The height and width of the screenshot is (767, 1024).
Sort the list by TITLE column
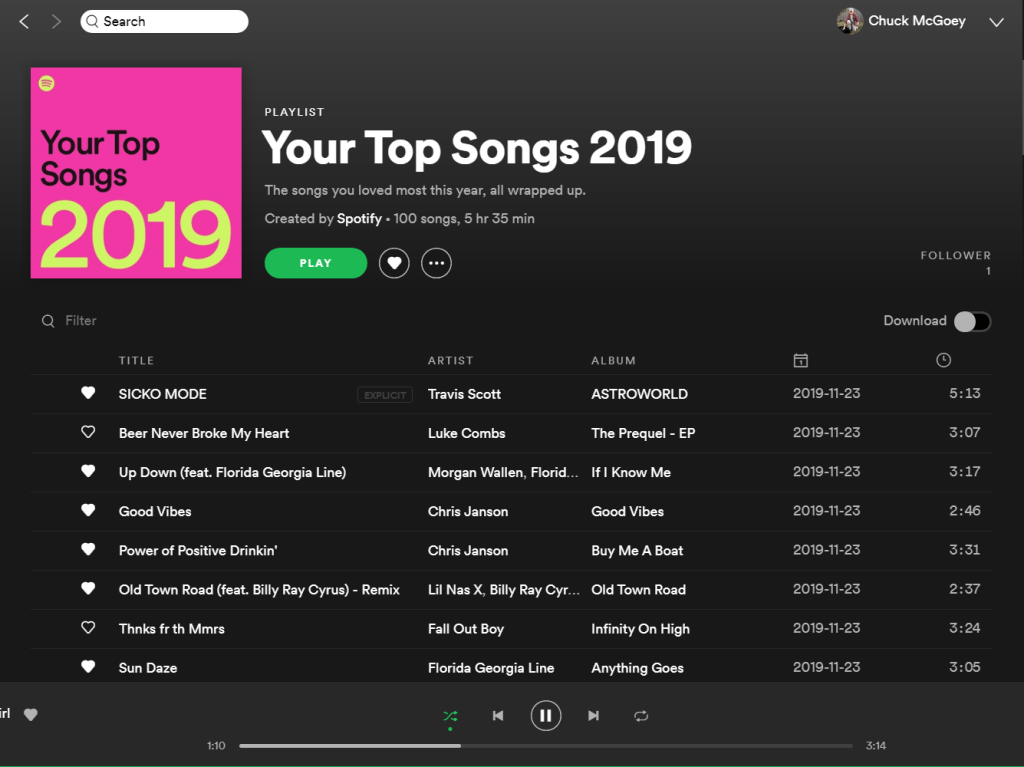(x=136, y=360)
